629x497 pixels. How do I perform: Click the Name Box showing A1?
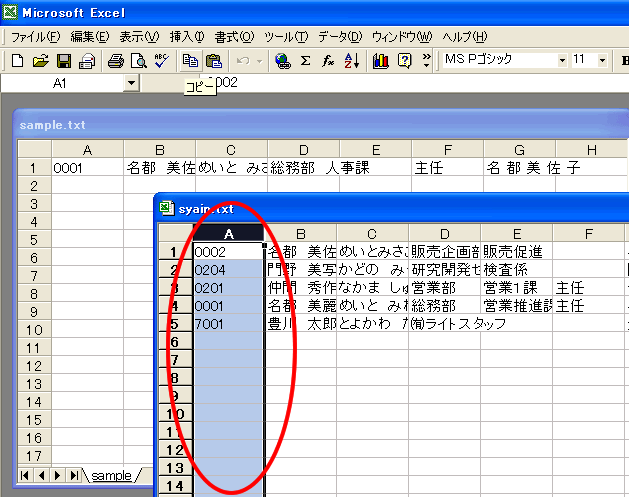(x=62, y=83)
